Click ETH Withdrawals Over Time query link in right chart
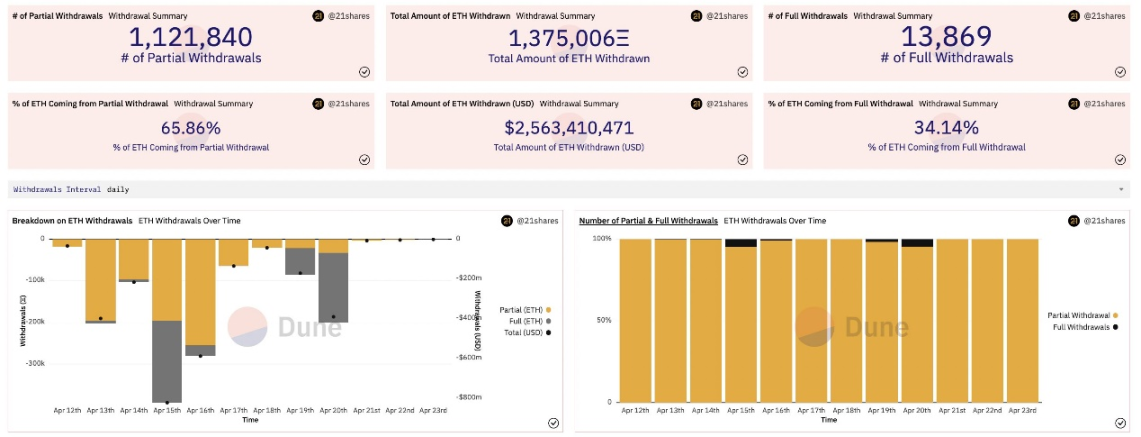This screenshot has height=437, width=1141. (775, 220)
